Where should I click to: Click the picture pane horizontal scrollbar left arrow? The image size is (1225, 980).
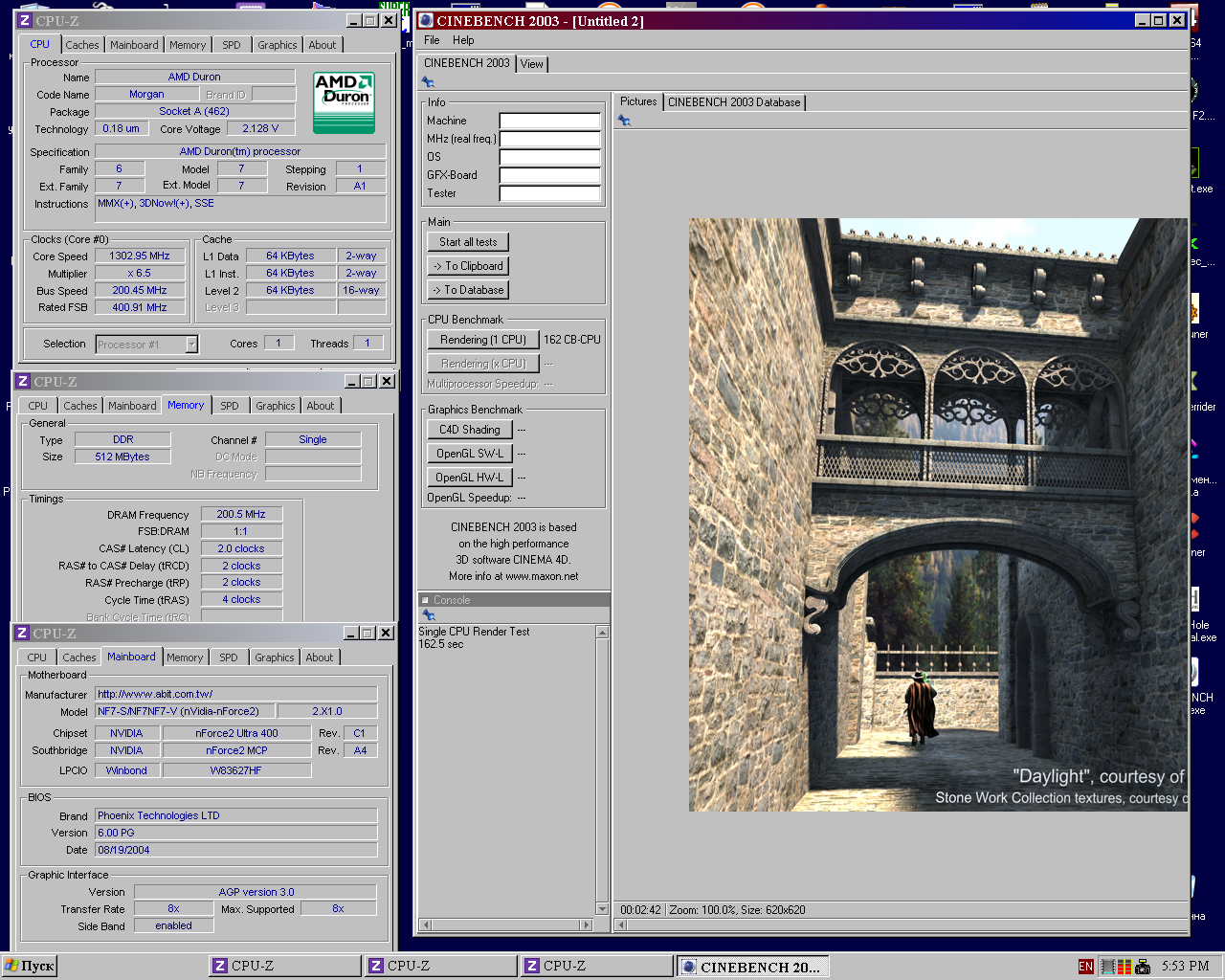[x=621, y=924]
